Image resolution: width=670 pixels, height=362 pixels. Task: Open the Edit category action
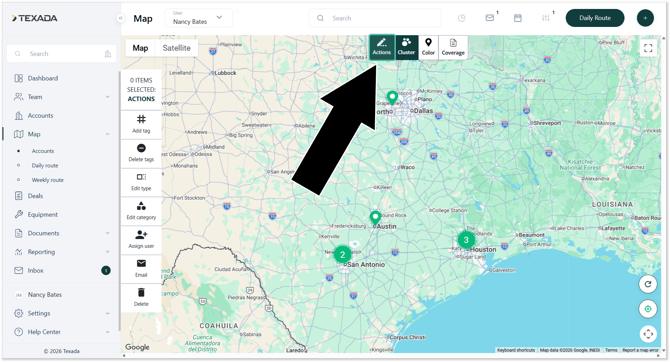[x=141, y=211]
